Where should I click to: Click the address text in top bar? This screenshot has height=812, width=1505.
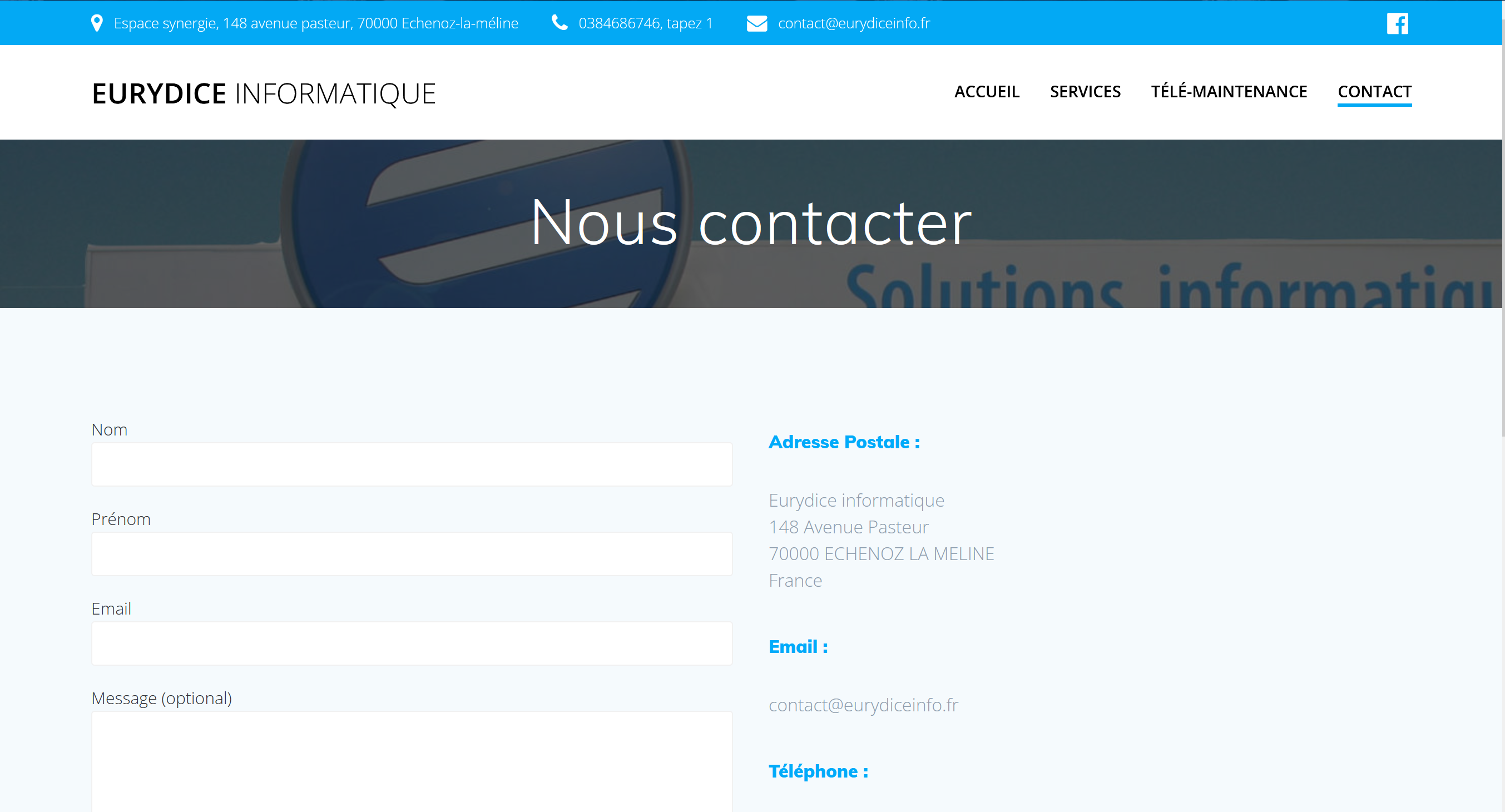[316, 23]
